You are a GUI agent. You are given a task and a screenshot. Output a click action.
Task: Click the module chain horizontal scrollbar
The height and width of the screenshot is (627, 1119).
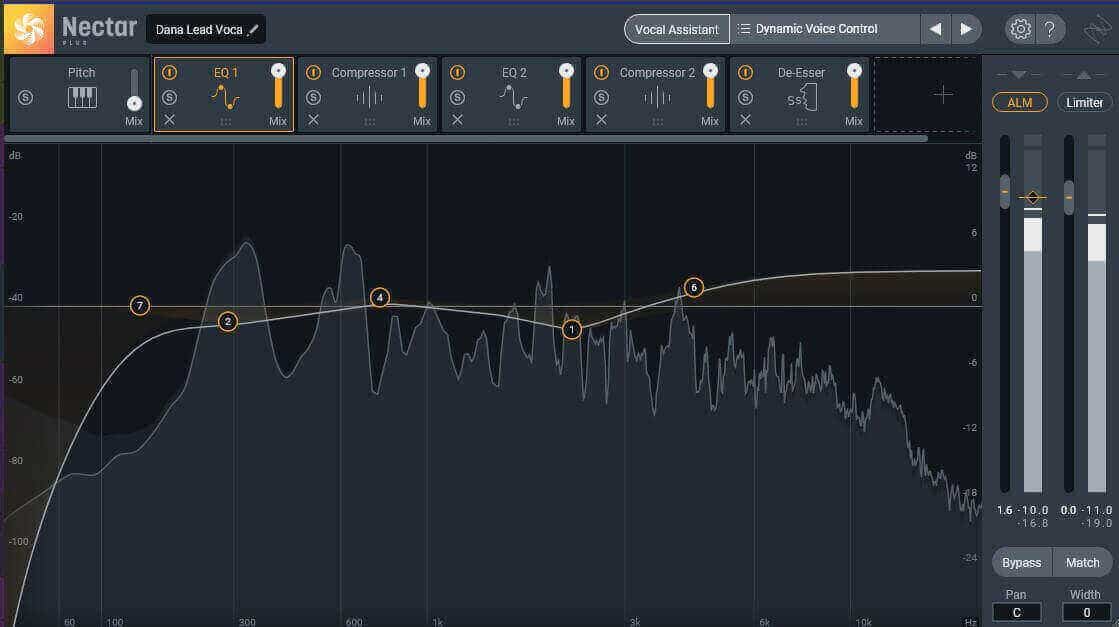coord(466,138)
